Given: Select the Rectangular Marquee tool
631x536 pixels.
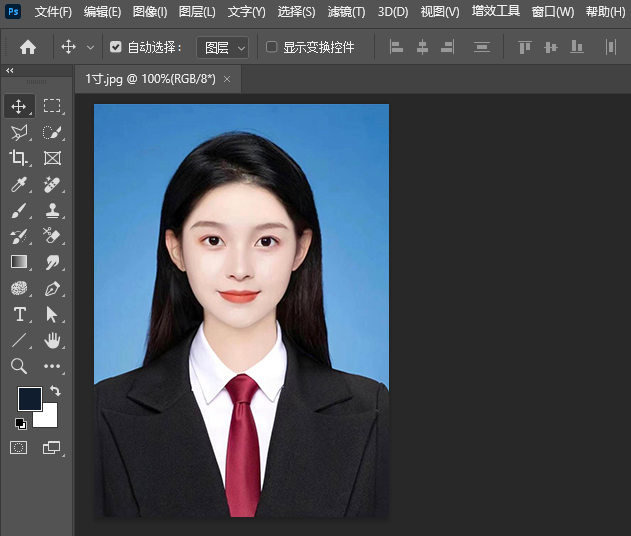Looking at the screenshot, I should click(x=52, y=106).
